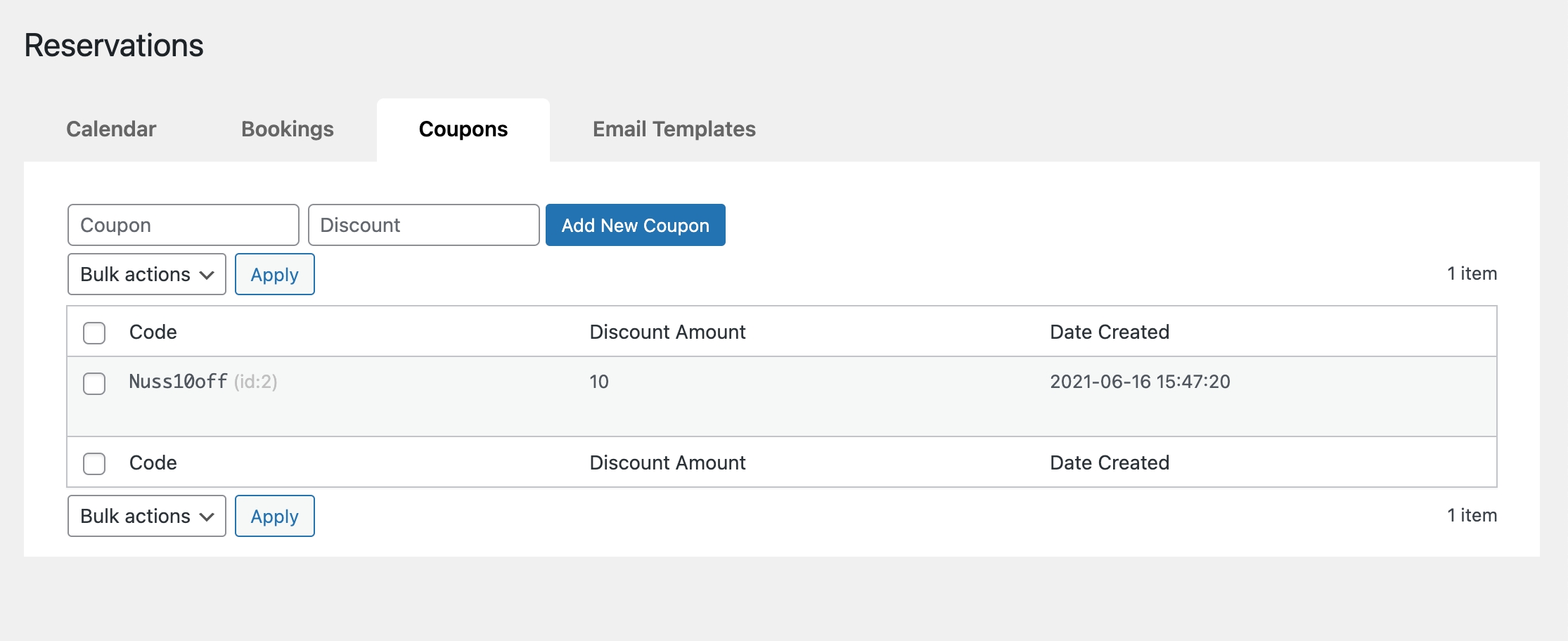Click the Code column header at the top
This screenshot has width=1568, height=641.
(153, 332)
